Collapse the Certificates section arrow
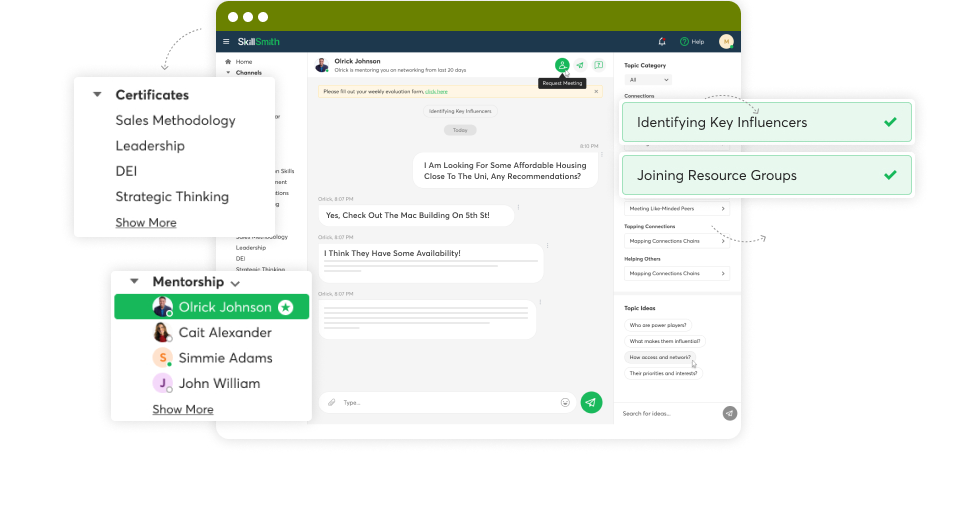The width and height of the screenshot is (960, 526). tap(97, 95)
